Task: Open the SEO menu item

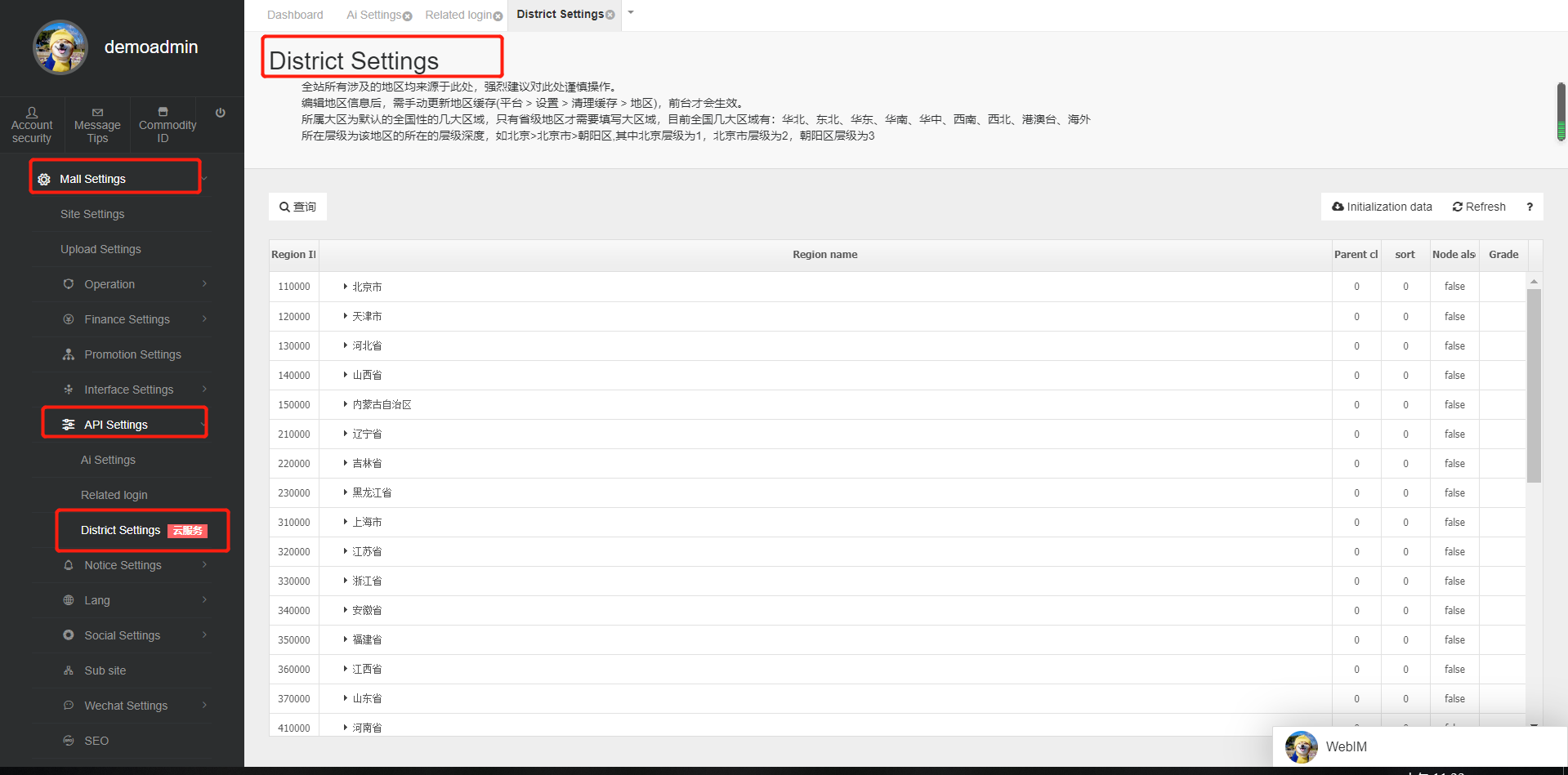Action: coord(121,741)
